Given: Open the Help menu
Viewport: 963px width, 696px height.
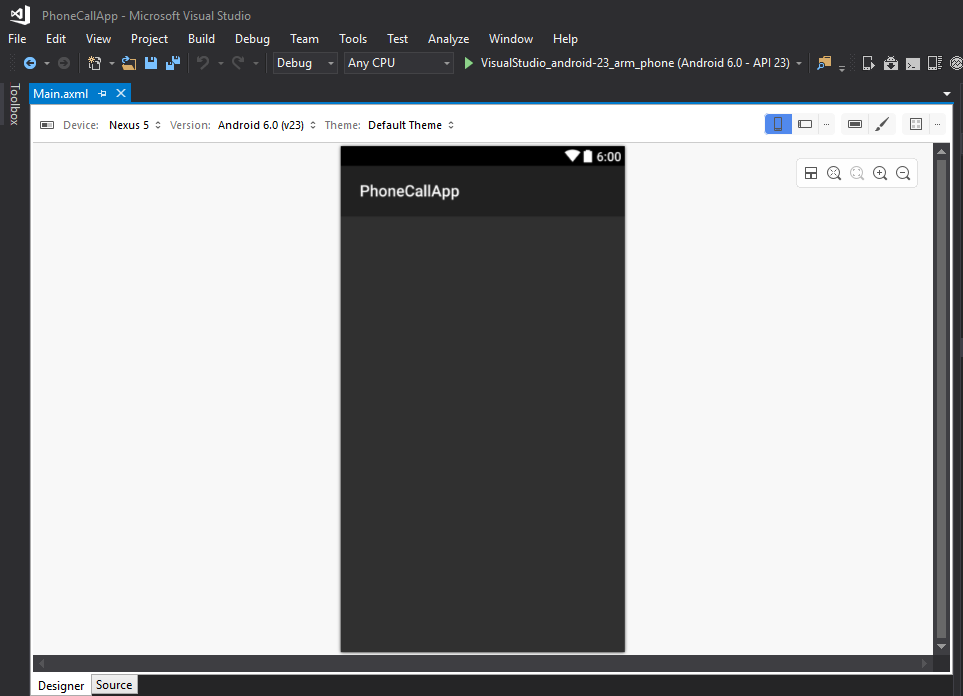Looking at the screenshot, I should [x=565, y=39].
